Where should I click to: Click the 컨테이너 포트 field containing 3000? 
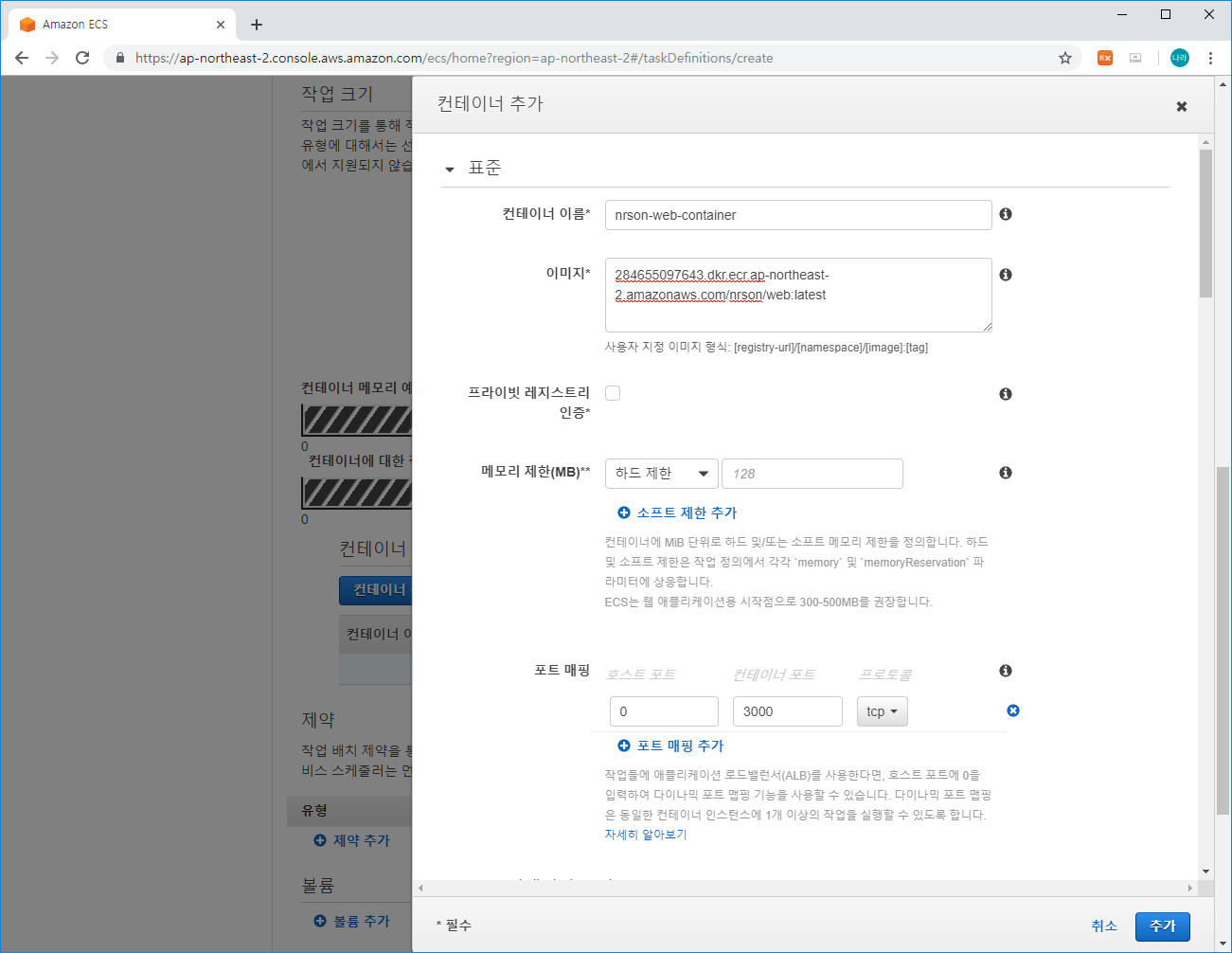pyautogui.click(x=788, y=711)
